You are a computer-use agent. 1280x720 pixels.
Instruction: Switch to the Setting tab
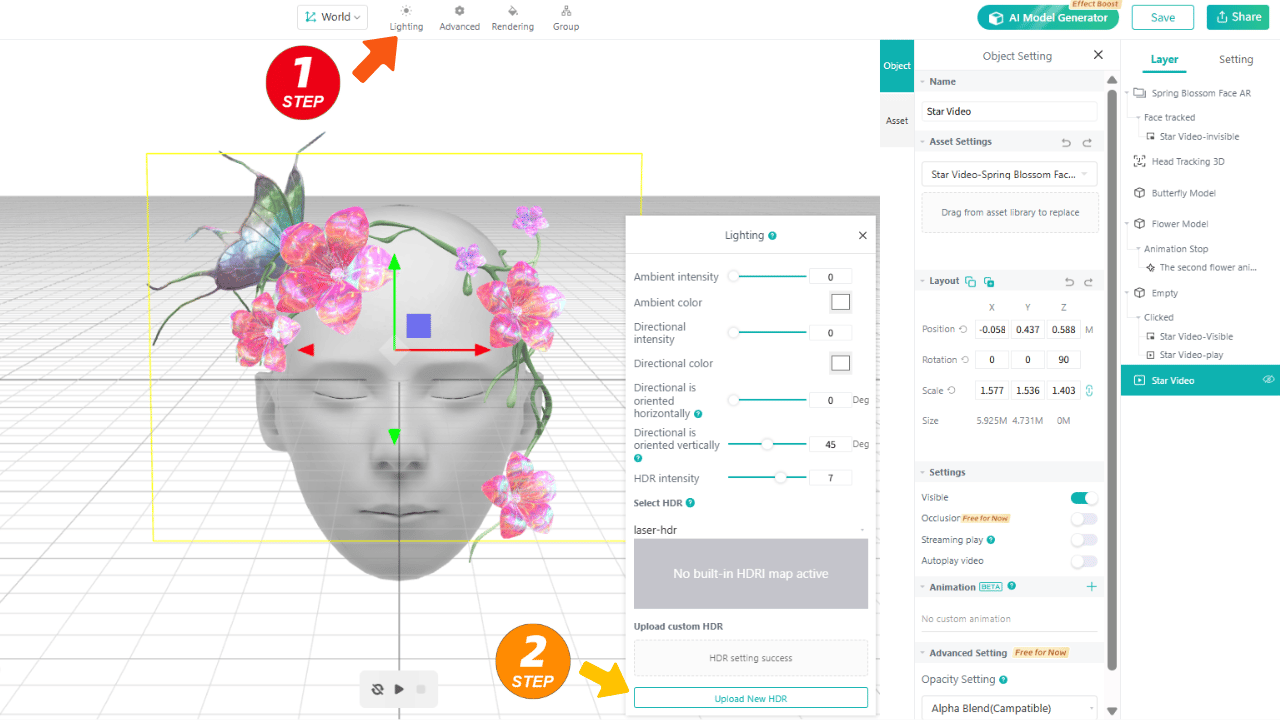(1235, 60)
